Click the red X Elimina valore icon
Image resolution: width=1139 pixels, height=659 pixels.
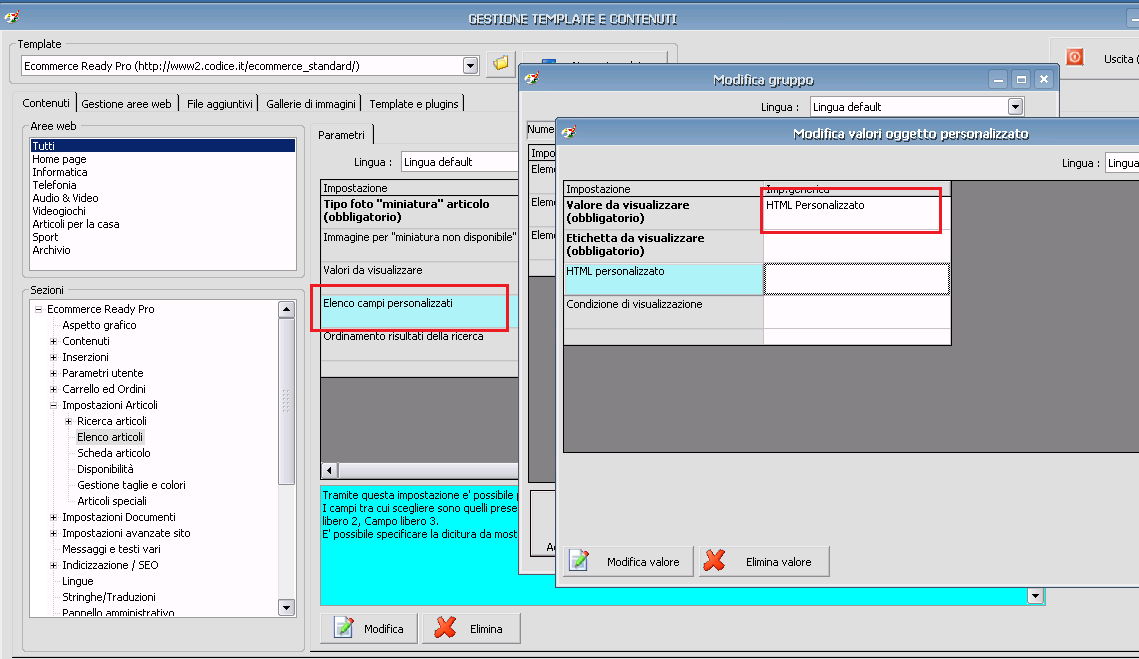(x=714, y=560)
